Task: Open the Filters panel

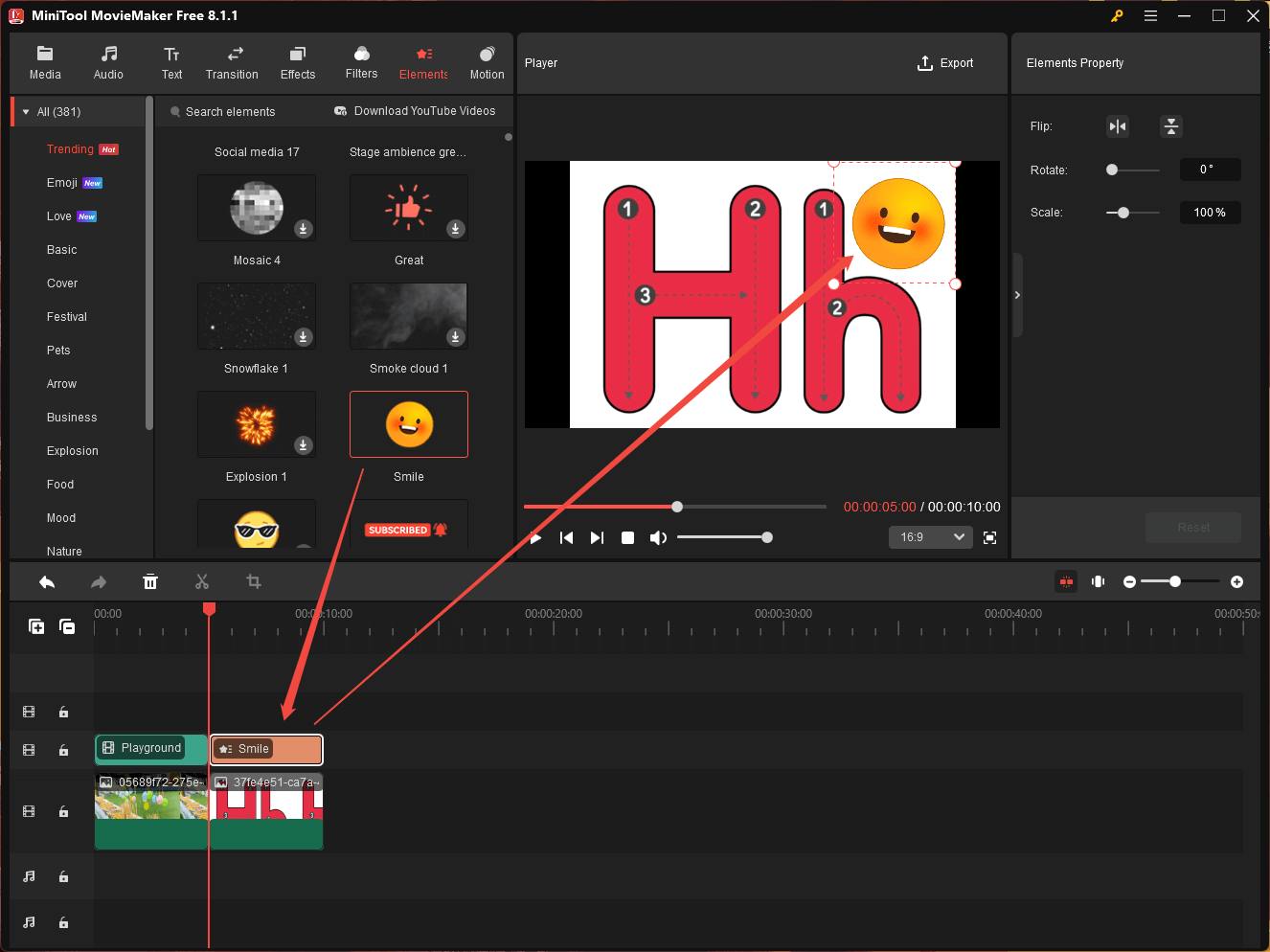Action: [361, 63]
